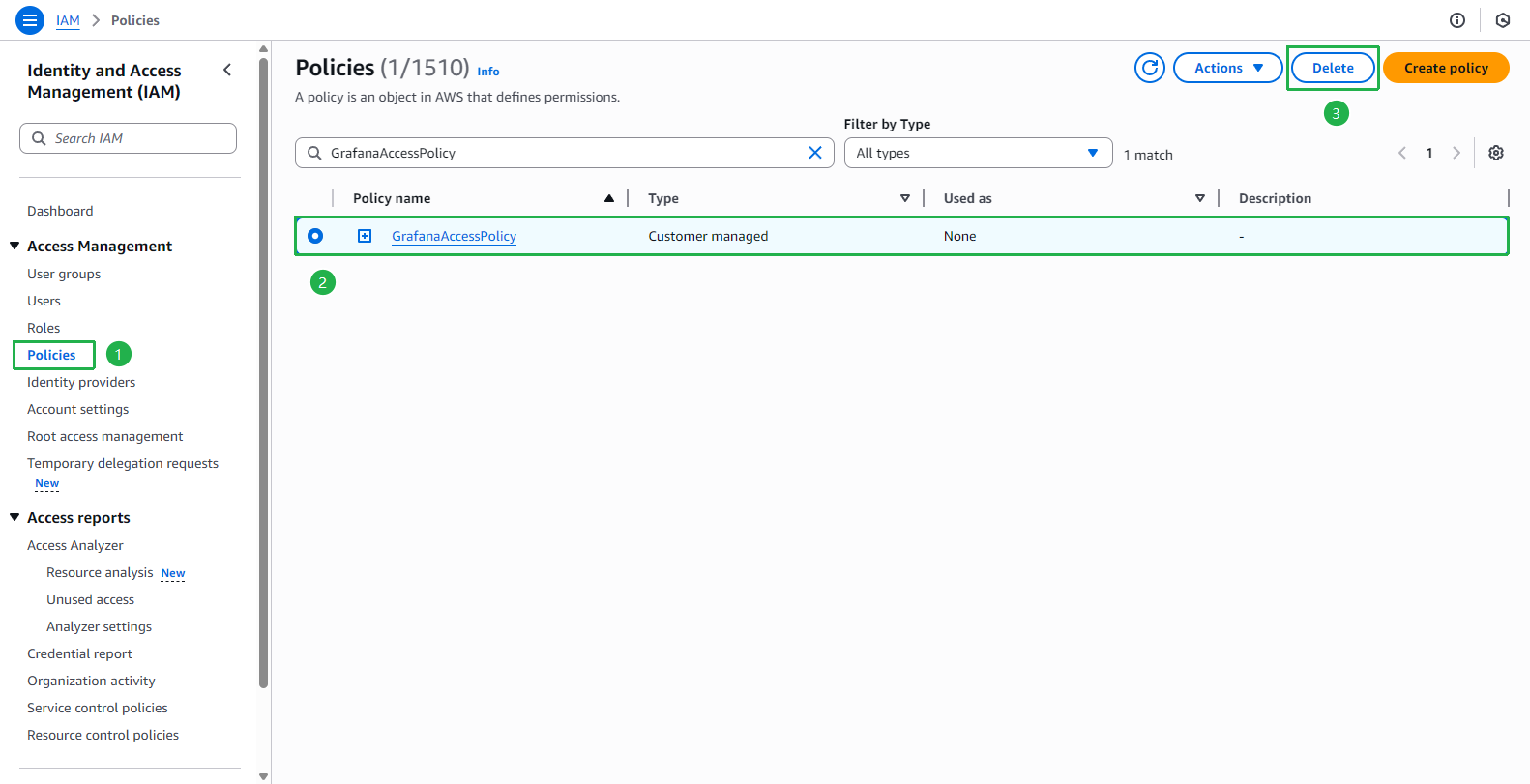Click the Search IAM field

click(128, 138)
